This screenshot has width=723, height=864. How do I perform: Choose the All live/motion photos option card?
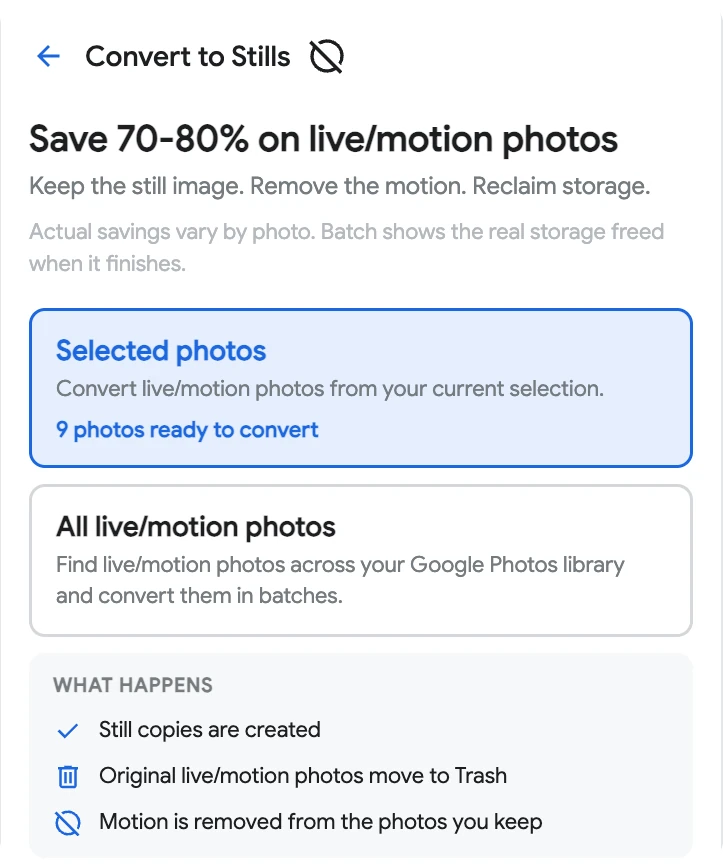click(361, 560)
